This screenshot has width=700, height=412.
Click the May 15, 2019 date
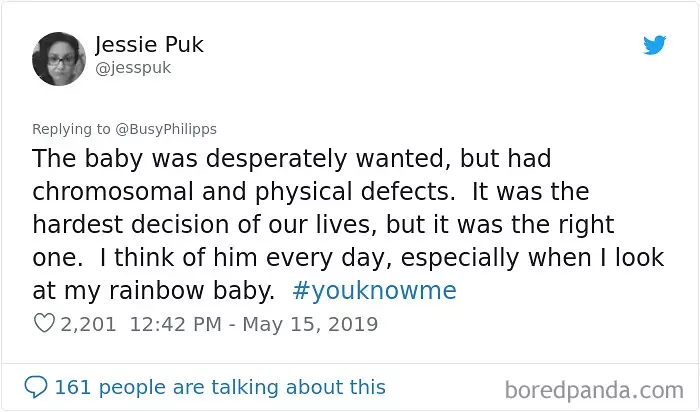point(310,324)
